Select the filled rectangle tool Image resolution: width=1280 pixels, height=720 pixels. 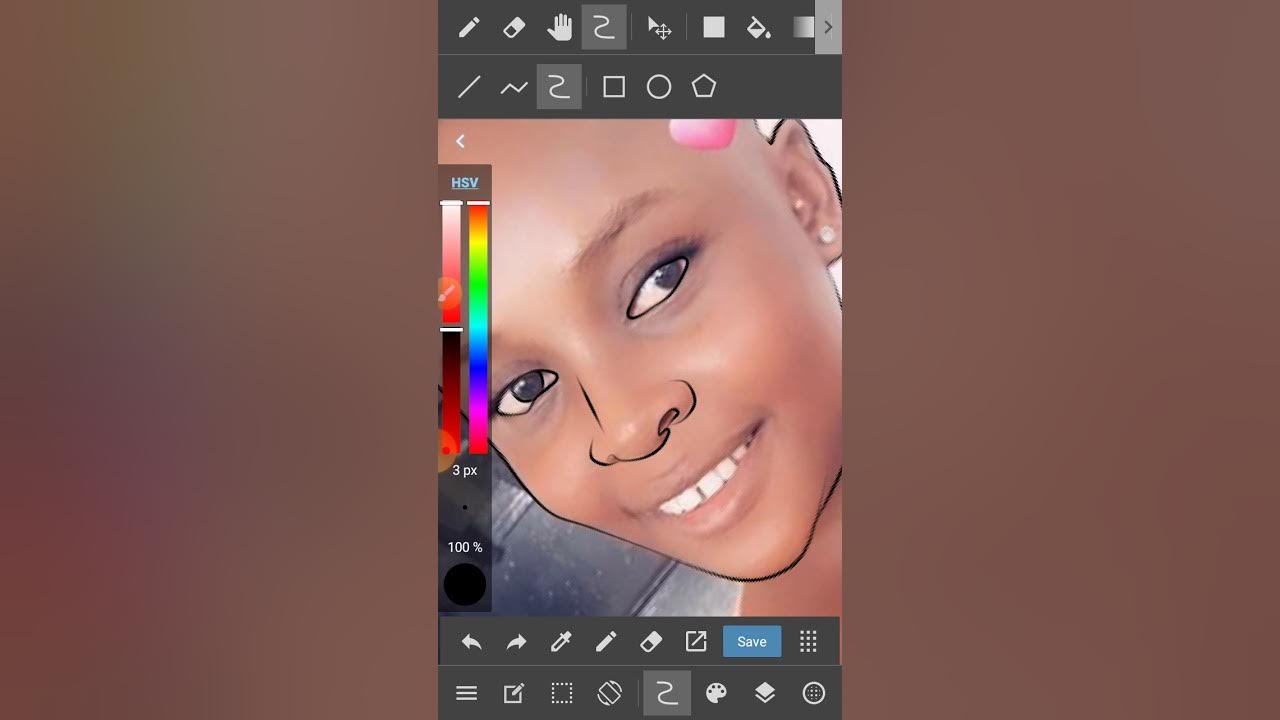tap(714, 28)
